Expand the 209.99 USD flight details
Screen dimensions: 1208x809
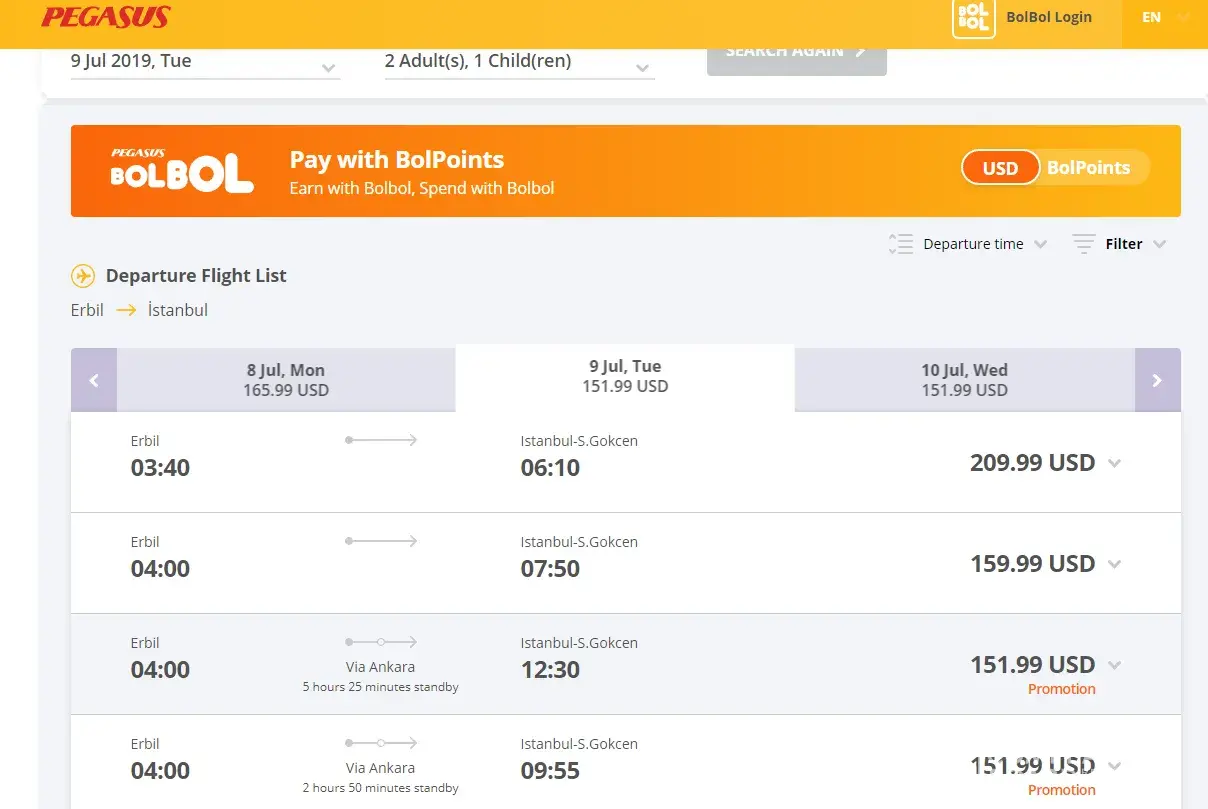pyautogui.click(x=1115, y=463)
